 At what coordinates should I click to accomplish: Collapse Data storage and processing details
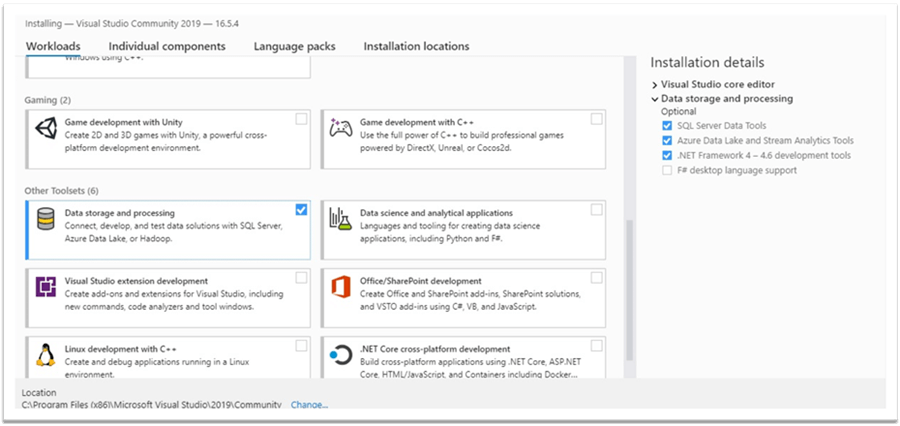click(655, 99)
